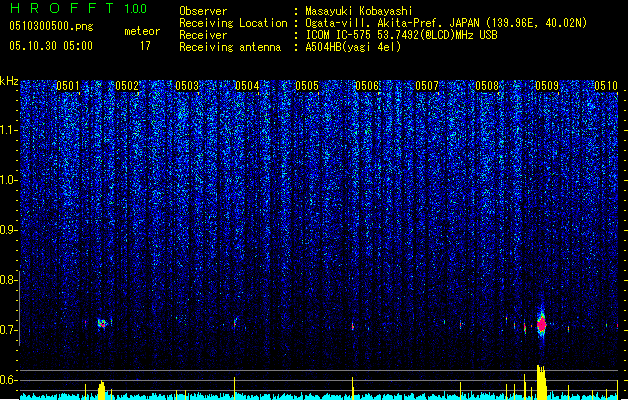Click the 'Receiving antenna' label
Image resolution: width=629 pixels, height=400 pixels.
point(230,47)
